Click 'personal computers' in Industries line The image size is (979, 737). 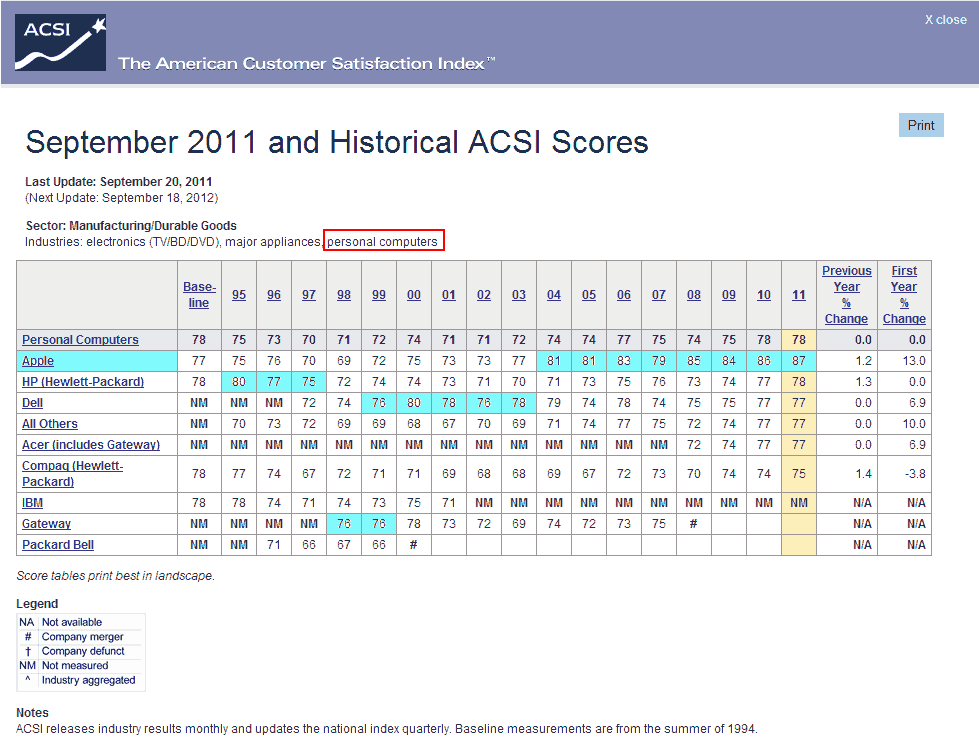pyautogui.click(x=382, y=242)
